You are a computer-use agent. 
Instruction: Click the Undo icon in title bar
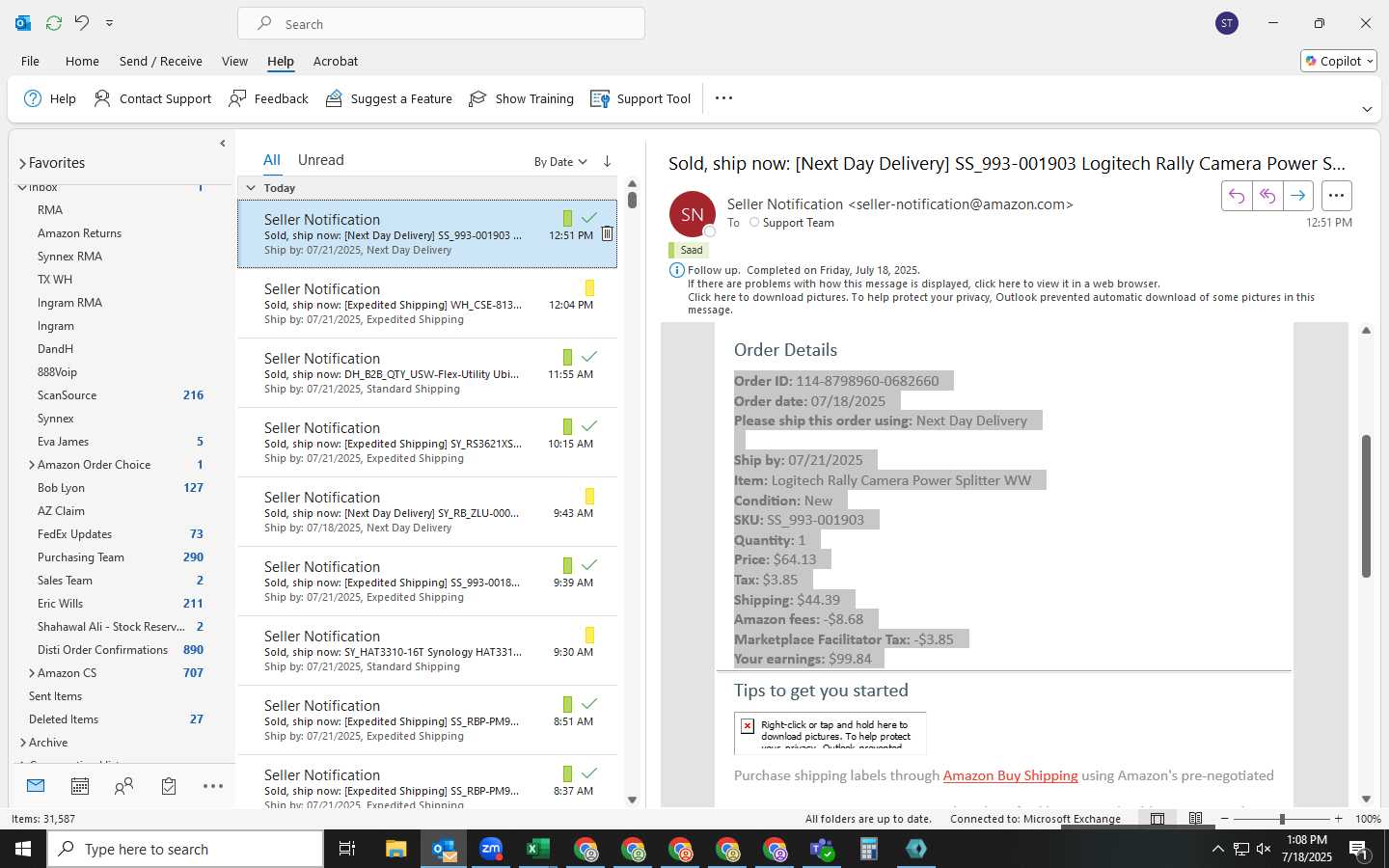tap(82, 23)
